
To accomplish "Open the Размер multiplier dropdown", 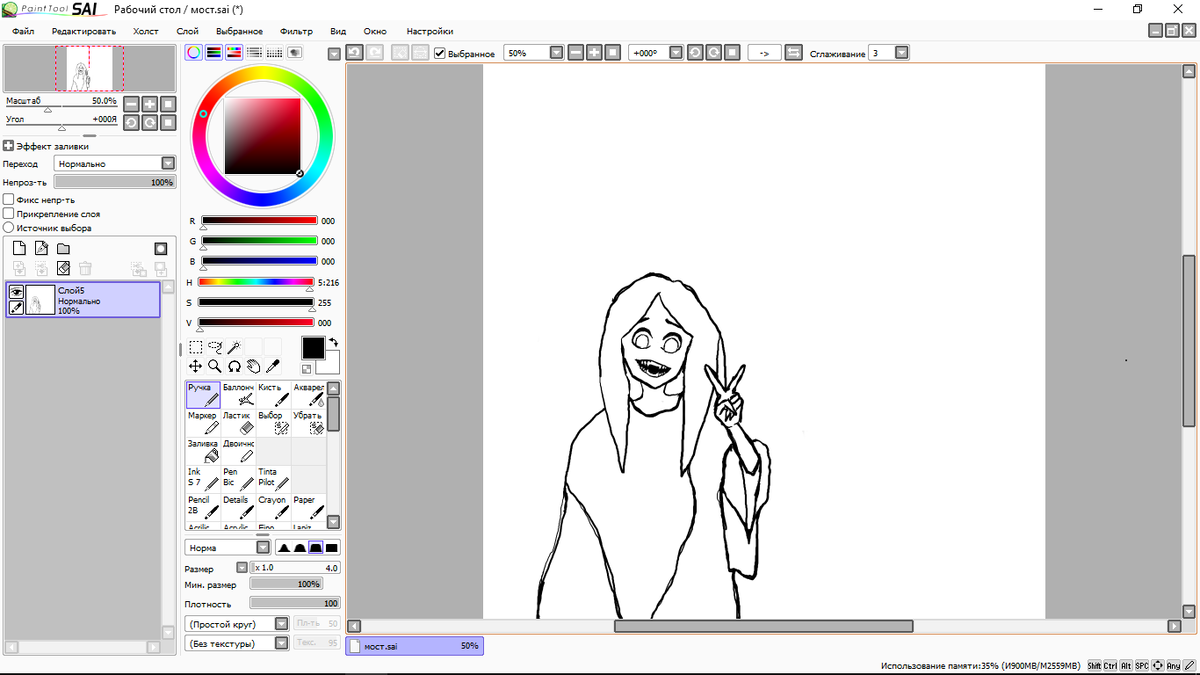I will [242, 567].
